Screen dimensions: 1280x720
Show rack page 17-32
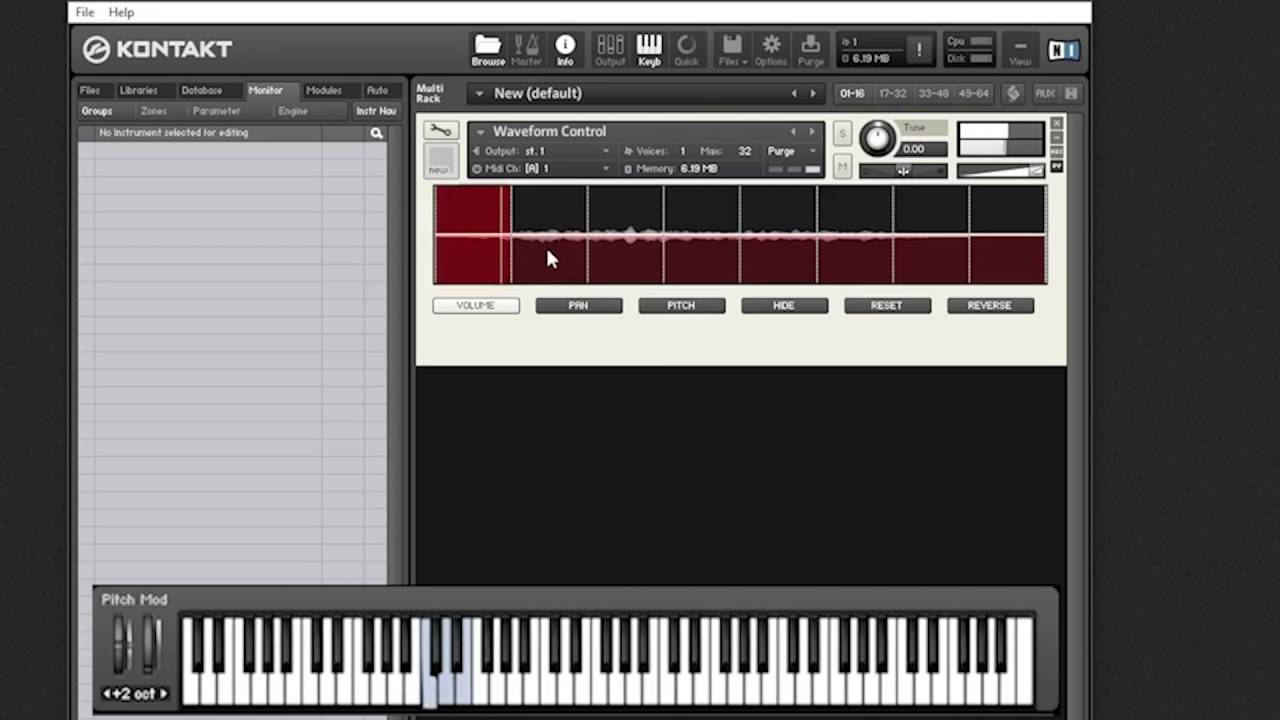pos(892,93)
